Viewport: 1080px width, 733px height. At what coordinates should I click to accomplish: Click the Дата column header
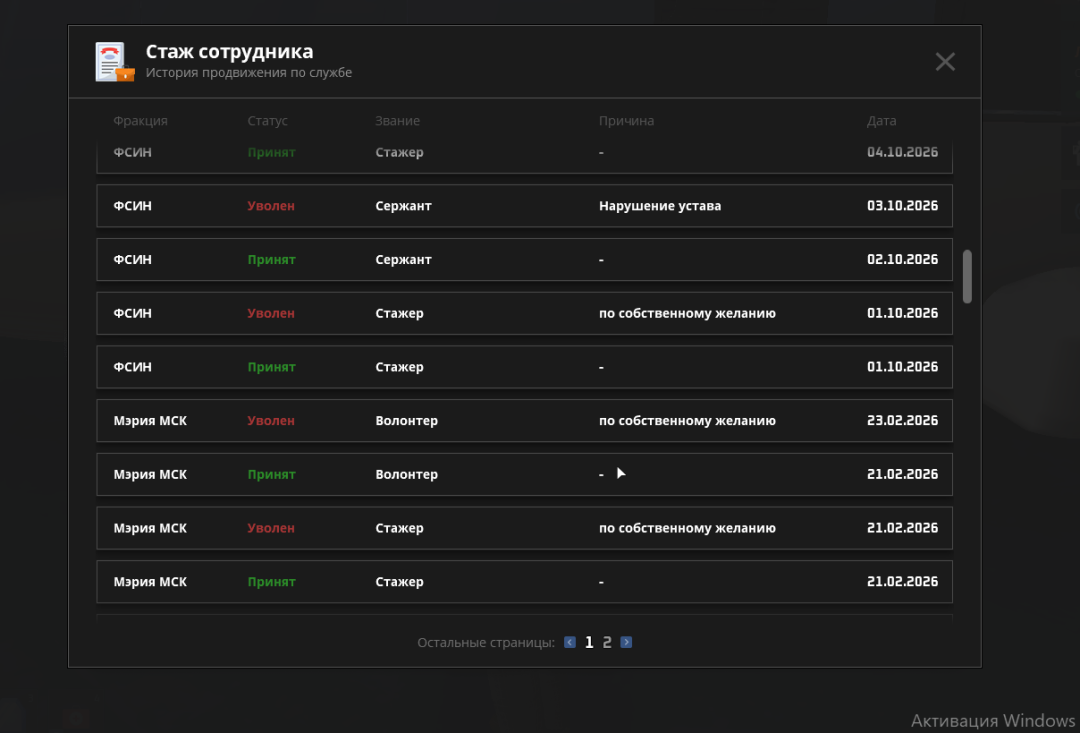click(882, 121)
